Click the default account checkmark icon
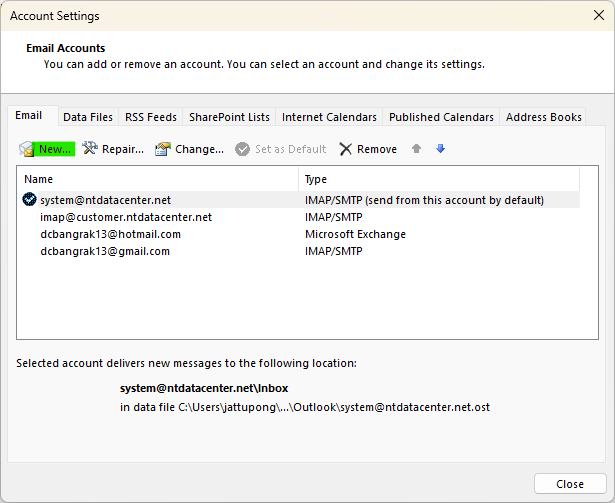This screenshot has width=615, height=503. tap(29, 200)
